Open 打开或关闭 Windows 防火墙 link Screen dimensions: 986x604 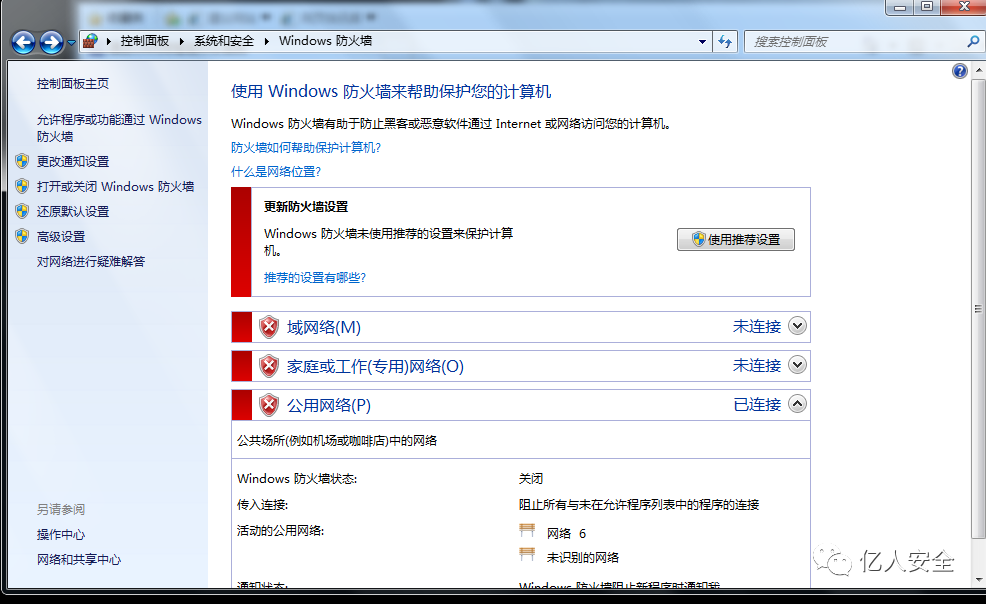click(x=115, y=187)
